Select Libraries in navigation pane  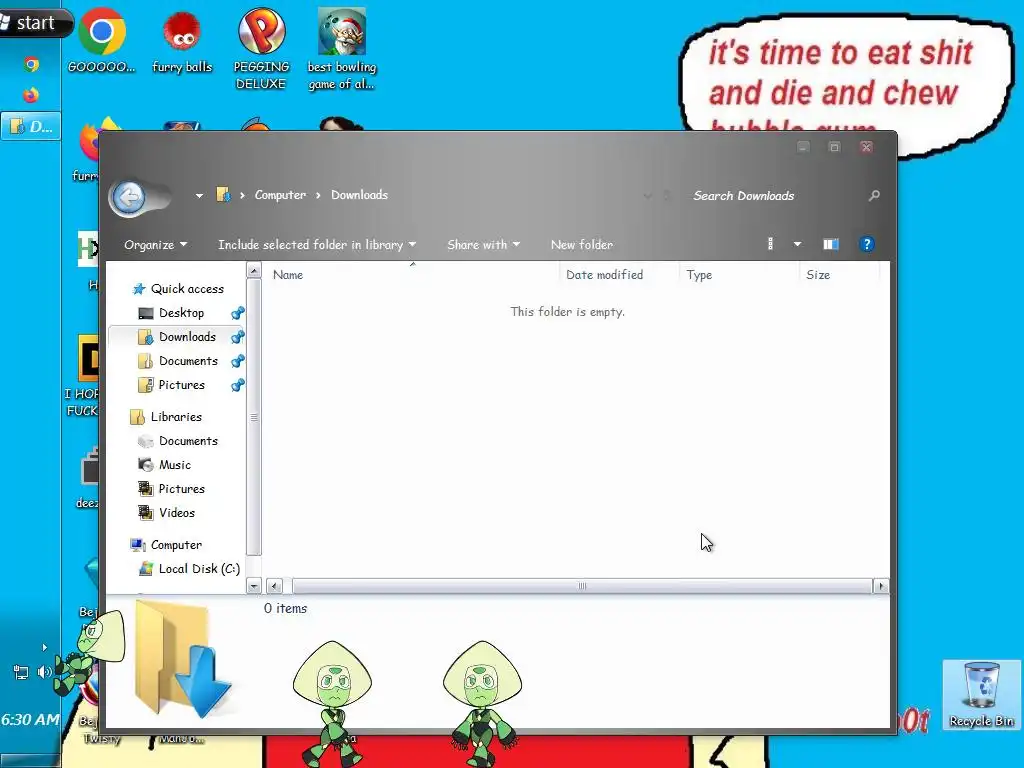(176, 417)
